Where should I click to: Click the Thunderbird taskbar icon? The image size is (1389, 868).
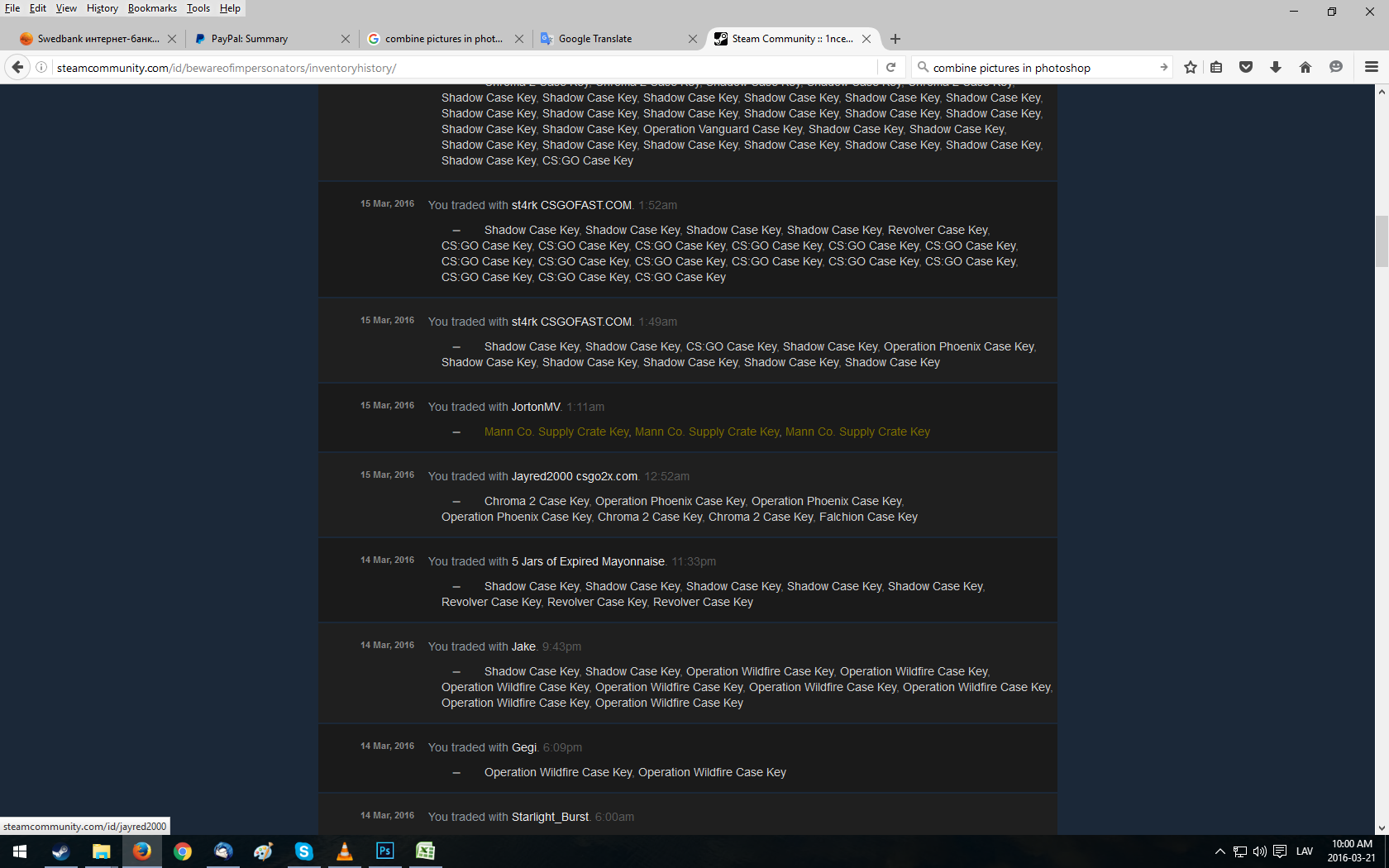[x=223, y=851]
